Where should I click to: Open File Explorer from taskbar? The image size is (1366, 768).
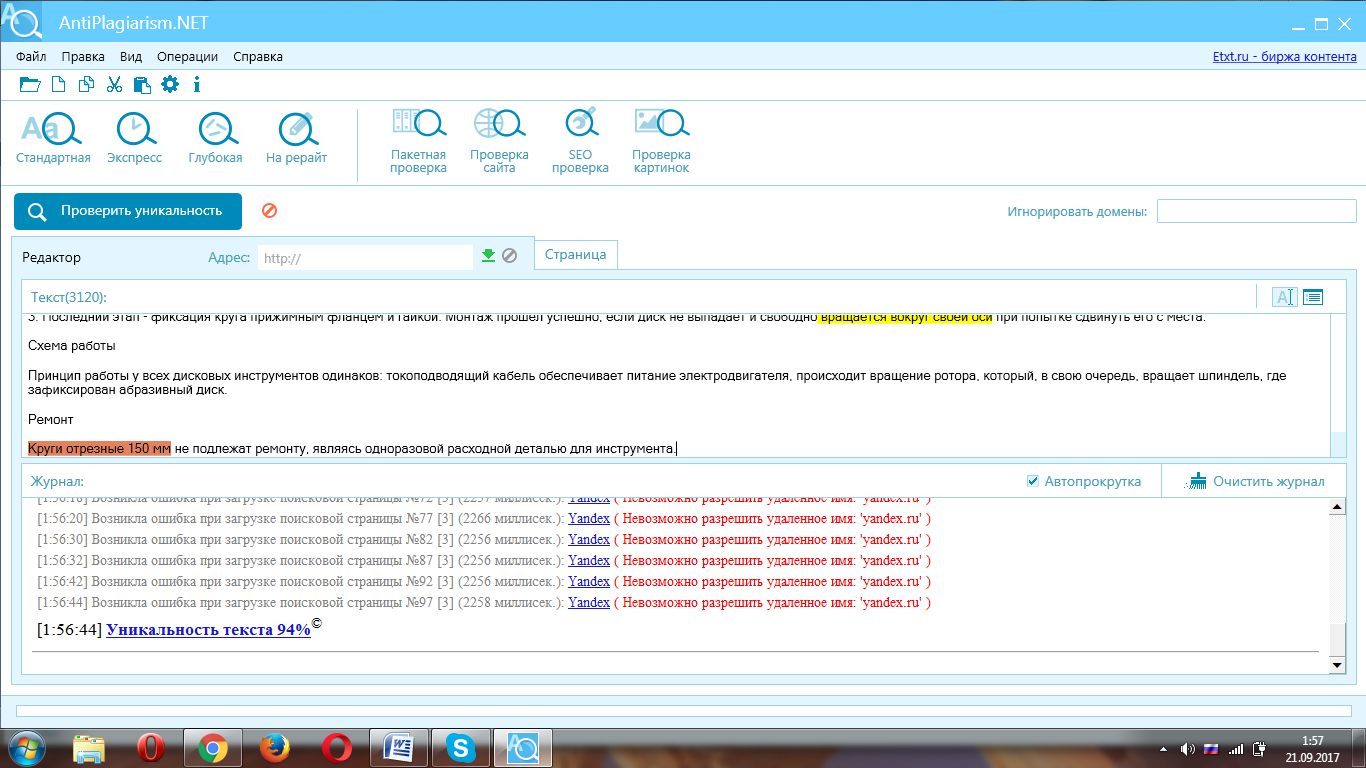click(x=89, y=747)
